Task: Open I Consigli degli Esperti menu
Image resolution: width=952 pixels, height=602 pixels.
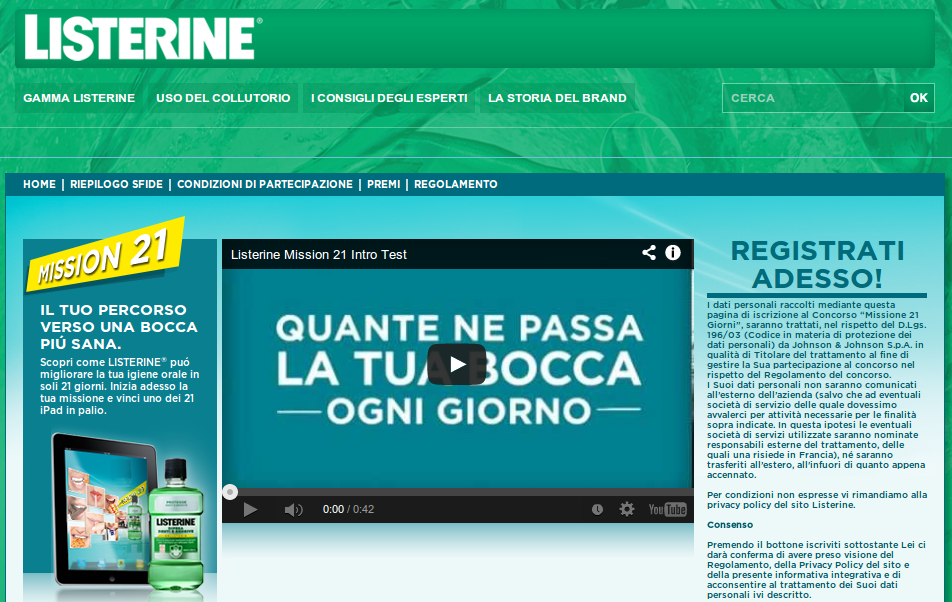Action: coord(389,98)
